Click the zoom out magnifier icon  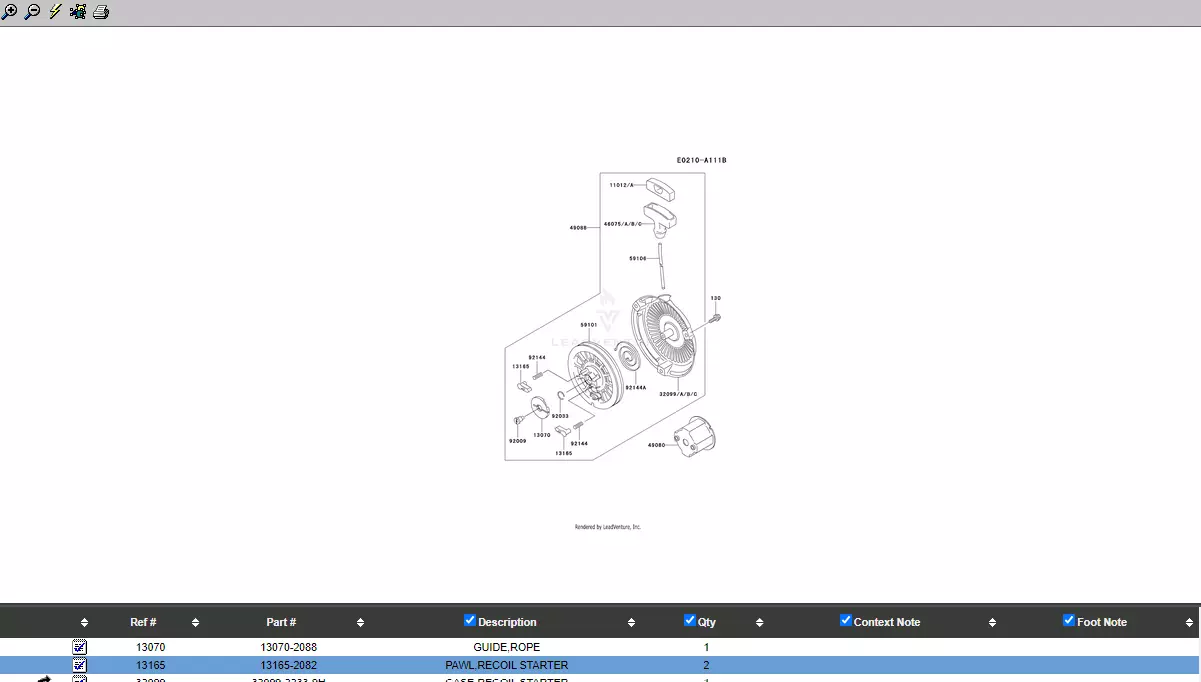(32, 12)
